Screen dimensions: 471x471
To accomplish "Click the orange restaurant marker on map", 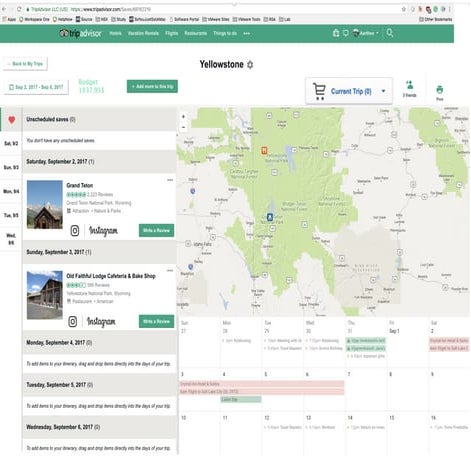I will coord(264,151).
